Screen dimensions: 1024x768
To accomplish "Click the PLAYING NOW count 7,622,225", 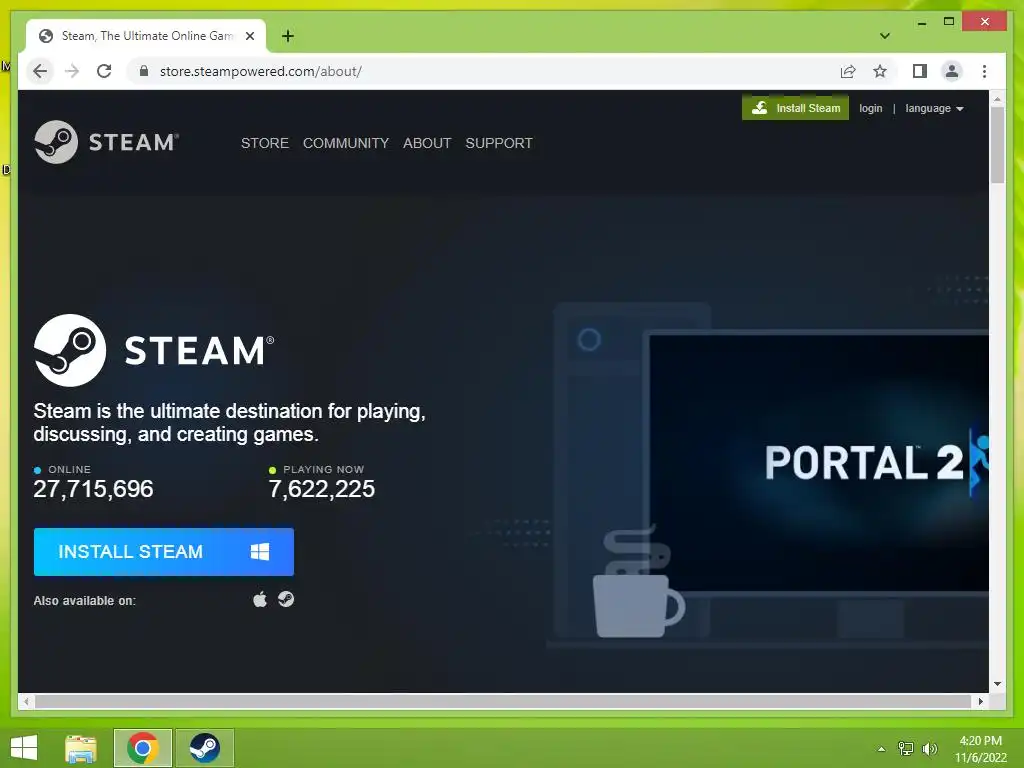I will 322,489.
